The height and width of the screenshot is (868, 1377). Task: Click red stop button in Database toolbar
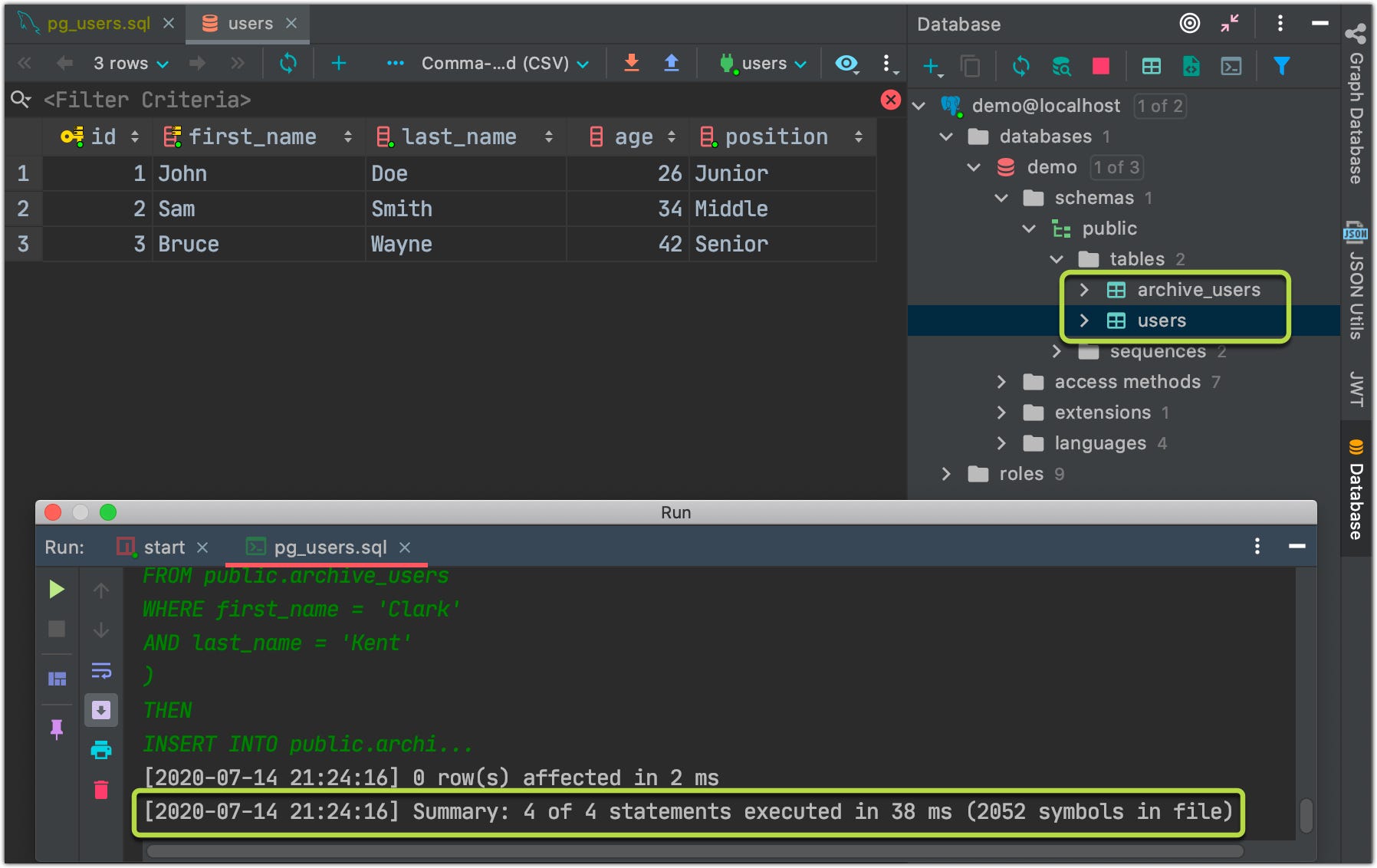click(1101, 67)
